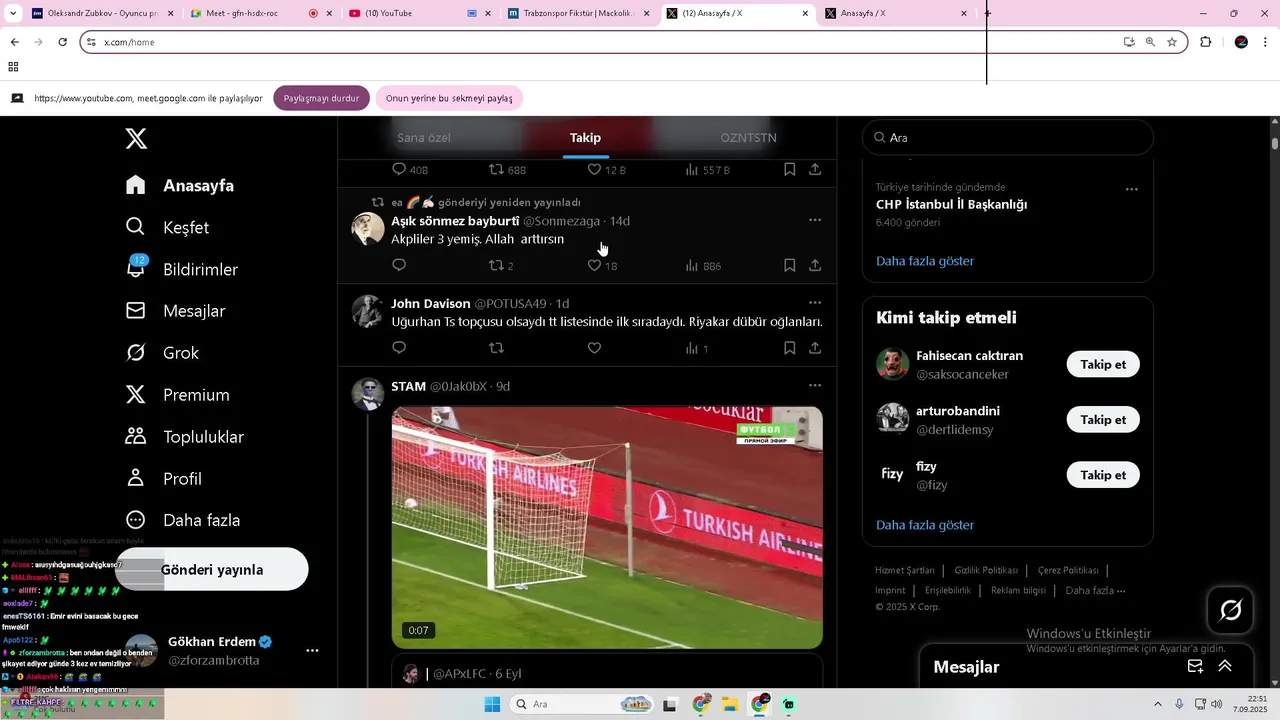1280x720 pixels.
Task: Share Aşık sönmez bayburti post
Action: coord(815,265)
